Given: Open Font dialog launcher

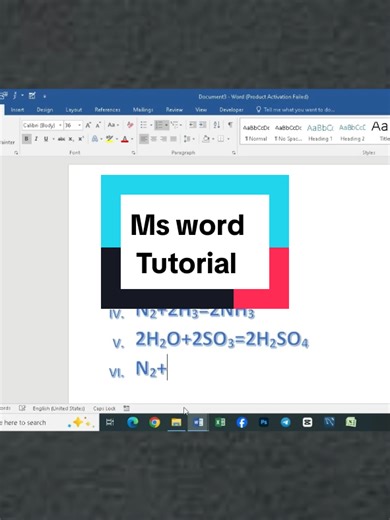Looking at the screenshot, I should 133,153.
